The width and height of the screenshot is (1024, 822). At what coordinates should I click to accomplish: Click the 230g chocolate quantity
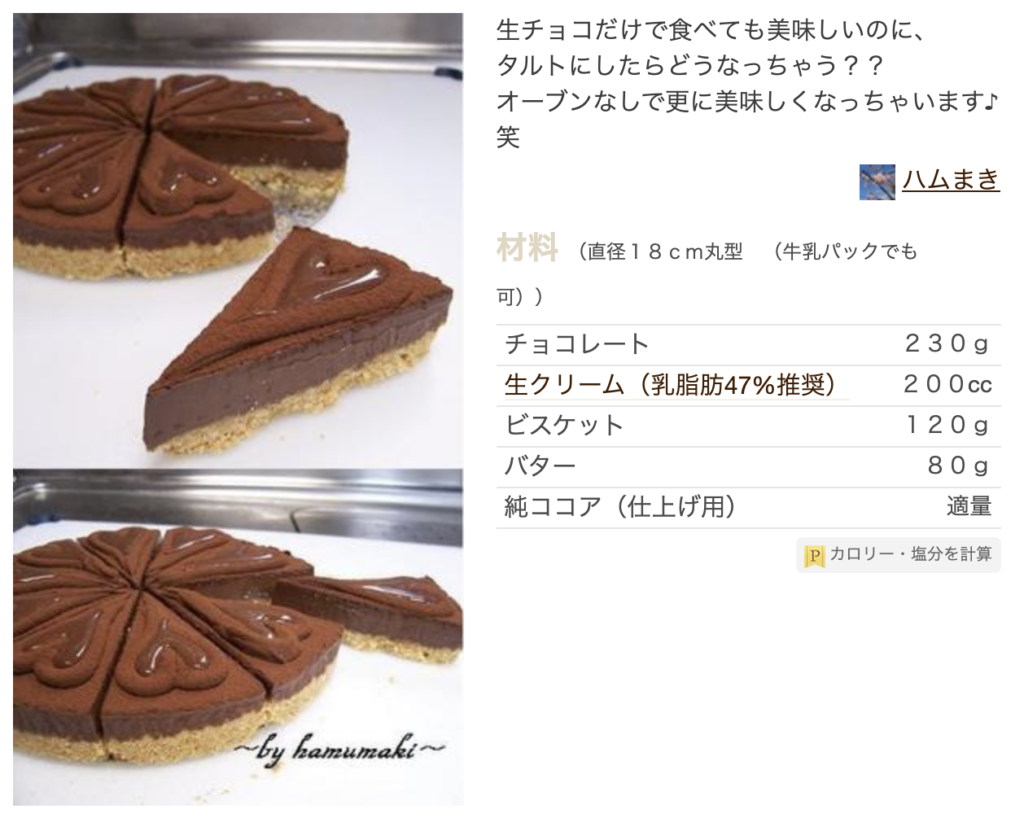[946, 344]
